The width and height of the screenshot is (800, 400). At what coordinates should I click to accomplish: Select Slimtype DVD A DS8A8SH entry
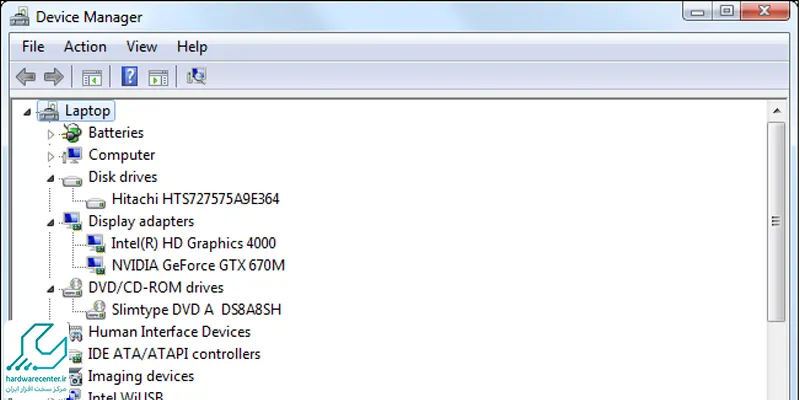tap(196, 310)
